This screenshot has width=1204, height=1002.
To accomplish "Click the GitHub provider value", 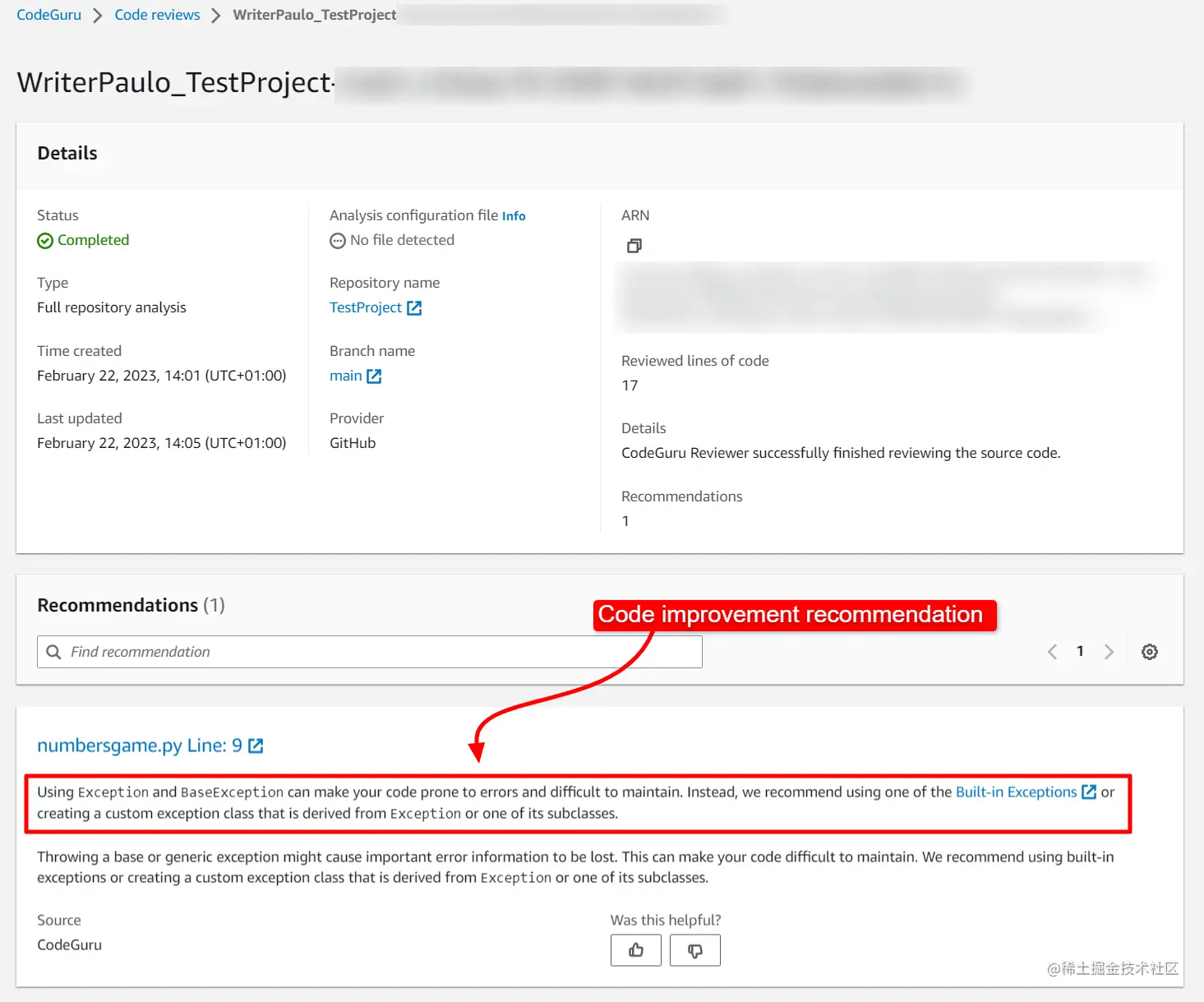I will [x=353, y=443].
